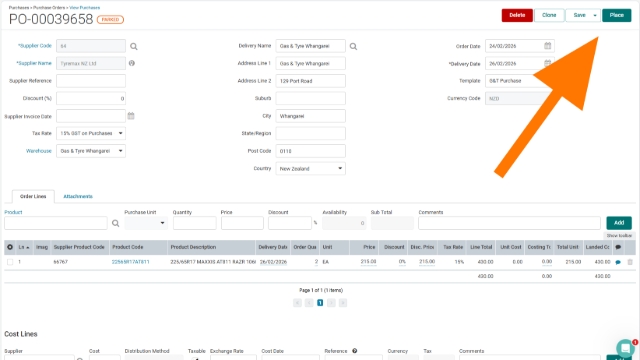Focus the Product entry field
Screen dimensions: 640x360
pyautogui.click(x=56, y=223)
